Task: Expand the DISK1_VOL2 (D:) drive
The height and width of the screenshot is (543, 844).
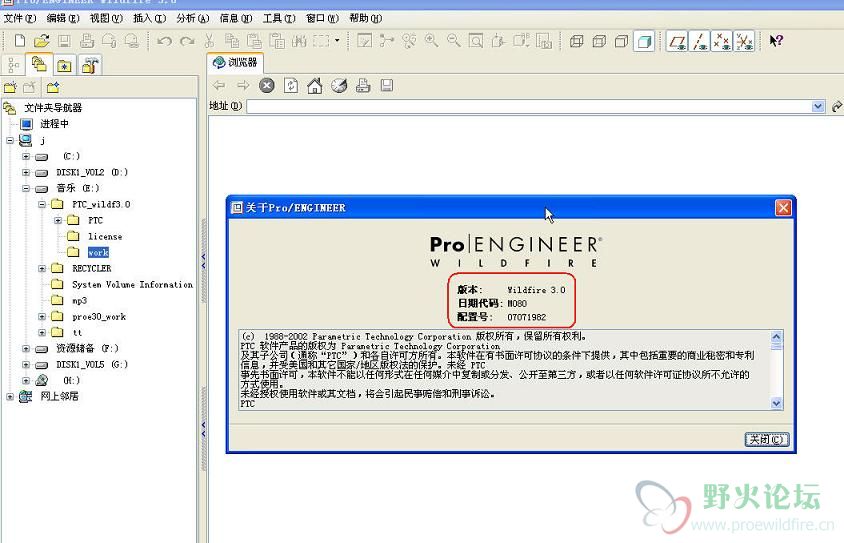Action: coord(26,172)
